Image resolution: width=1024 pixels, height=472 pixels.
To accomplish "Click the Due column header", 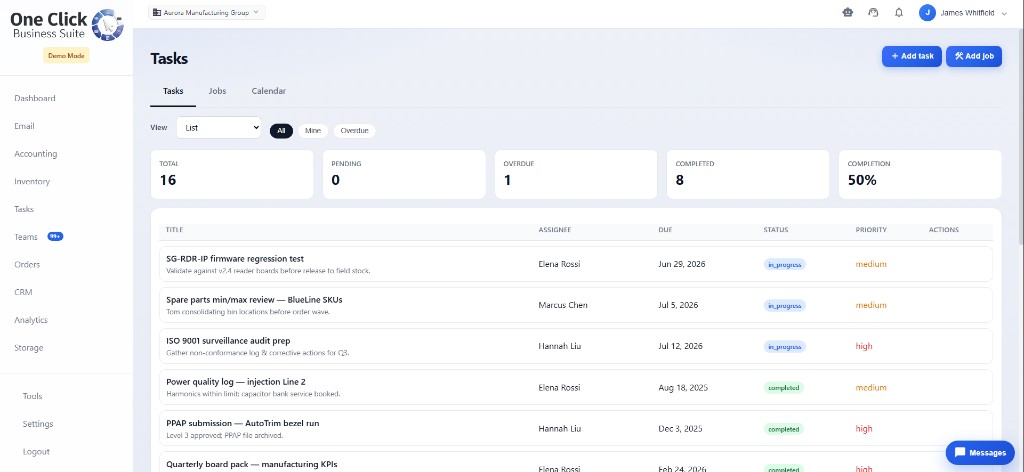I will coord(665,230).
